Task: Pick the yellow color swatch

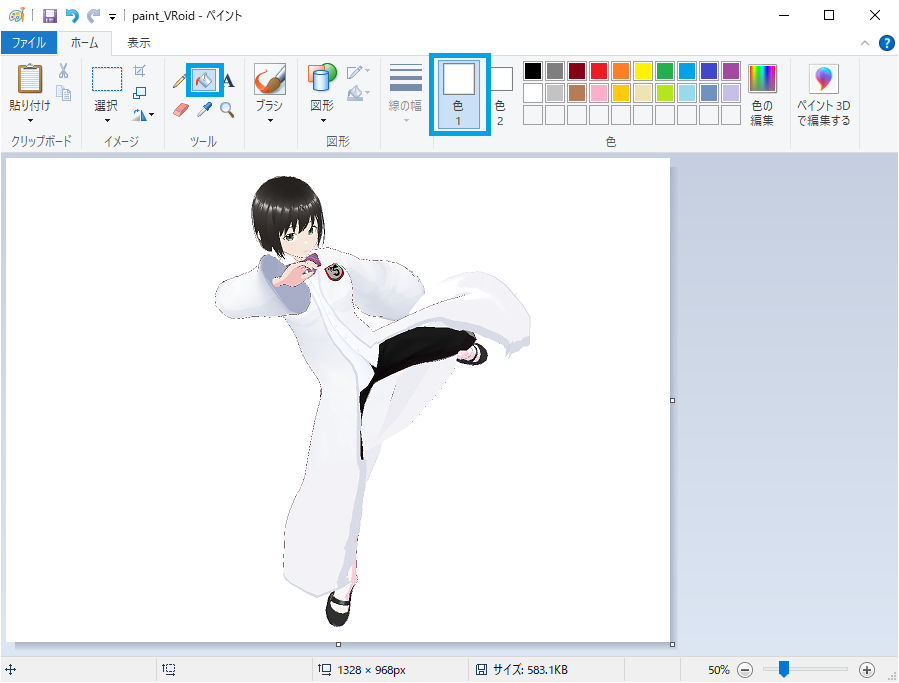Action: (x=643, y=71)
